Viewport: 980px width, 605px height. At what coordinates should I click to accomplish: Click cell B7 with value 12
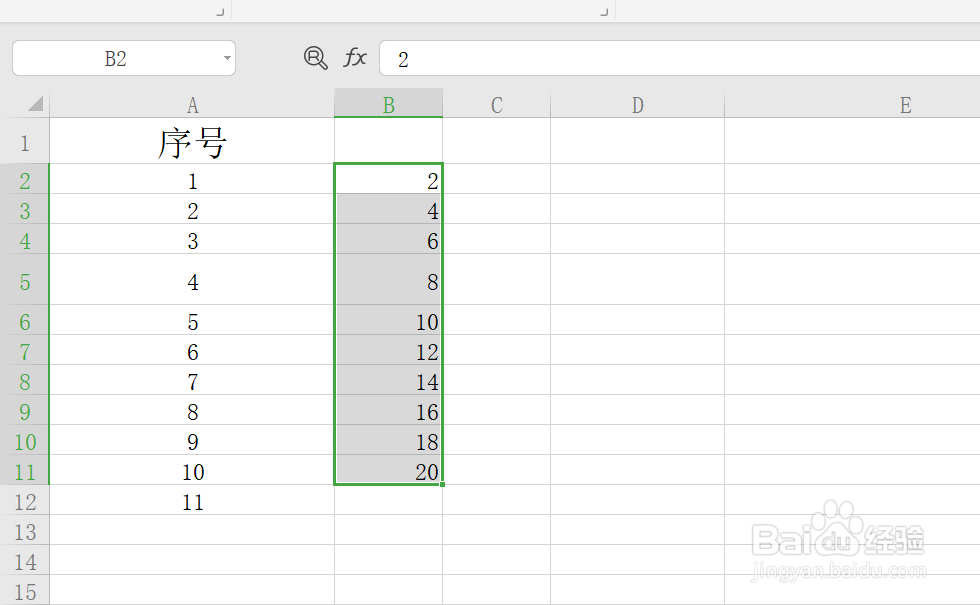(x=389, y=350)
